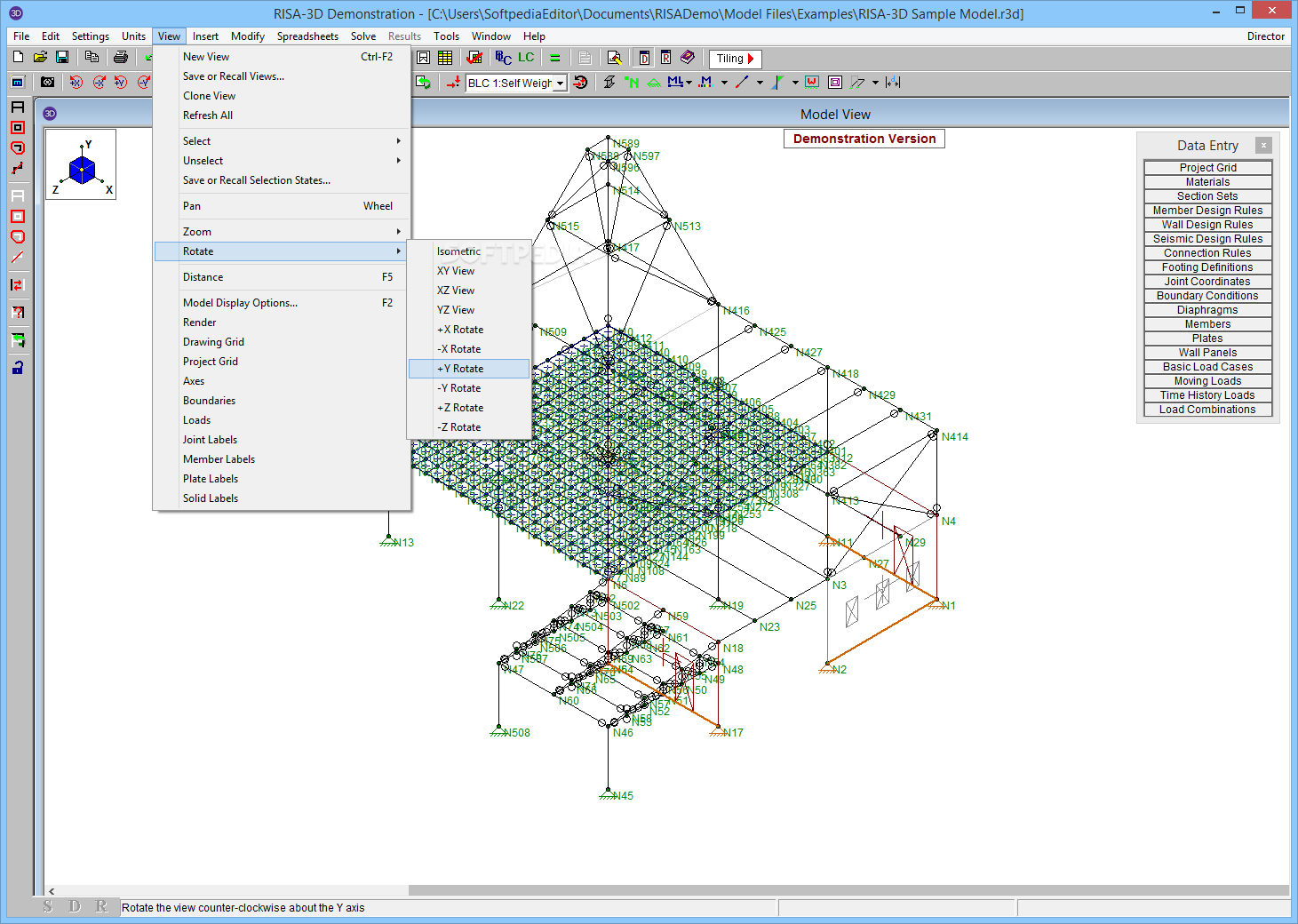Open the purple help book icon
1298x924 pixels.
[x=688, y=58]
